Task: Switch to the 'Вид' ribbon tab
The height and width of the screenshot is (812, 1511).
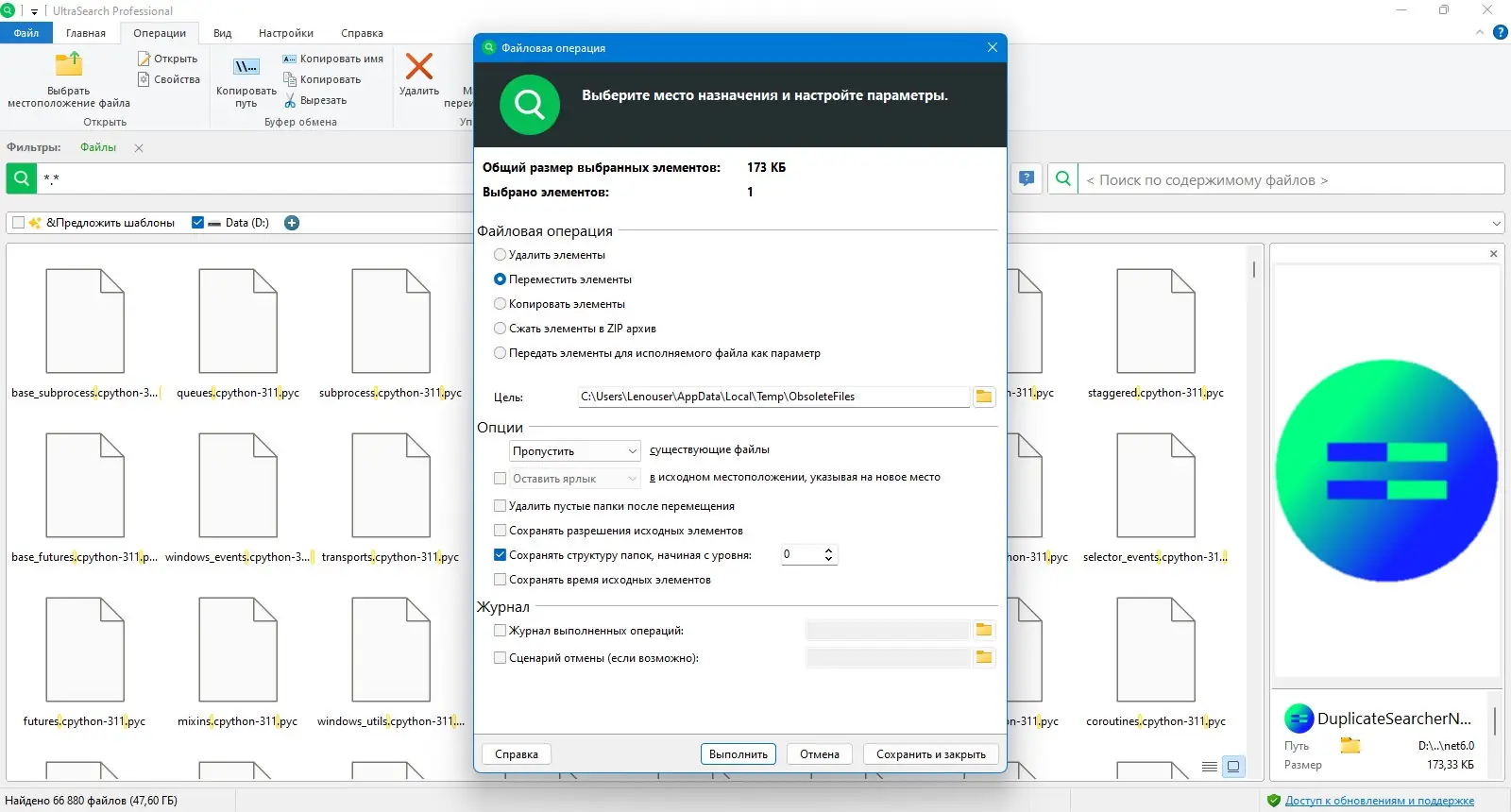Action: [x=223, y=33]
